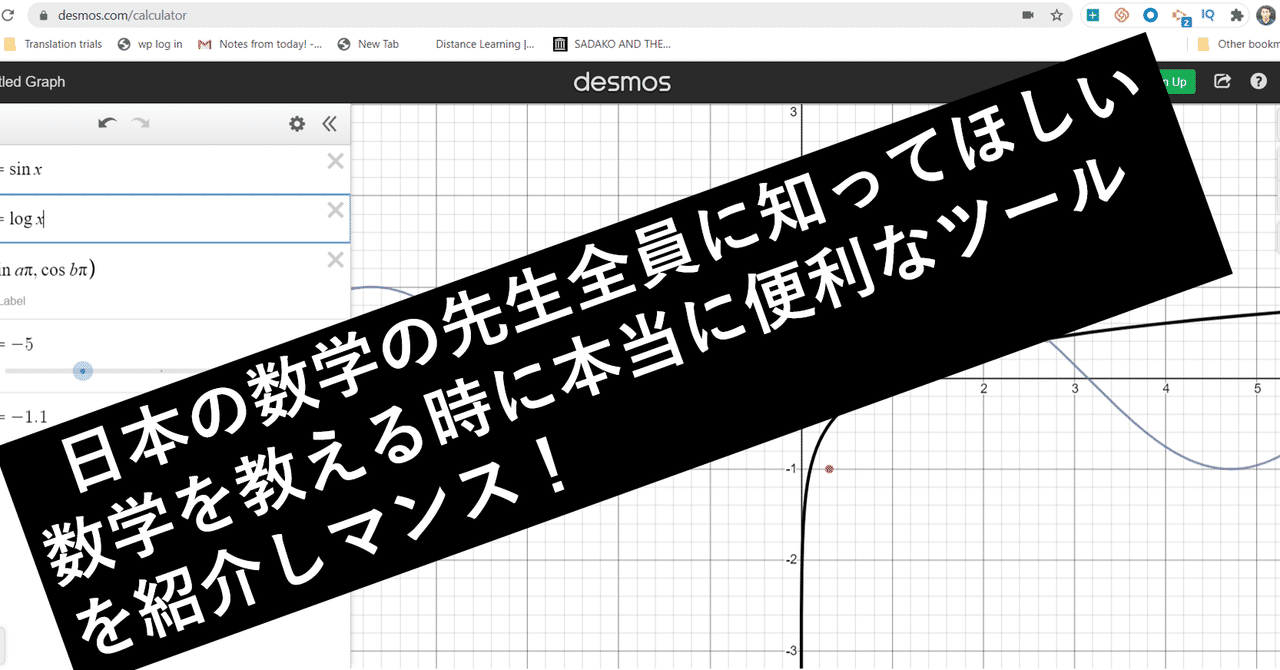Undo the last action in Desmos
Screen dimensions: 1280x670
(x=107, y=123)
